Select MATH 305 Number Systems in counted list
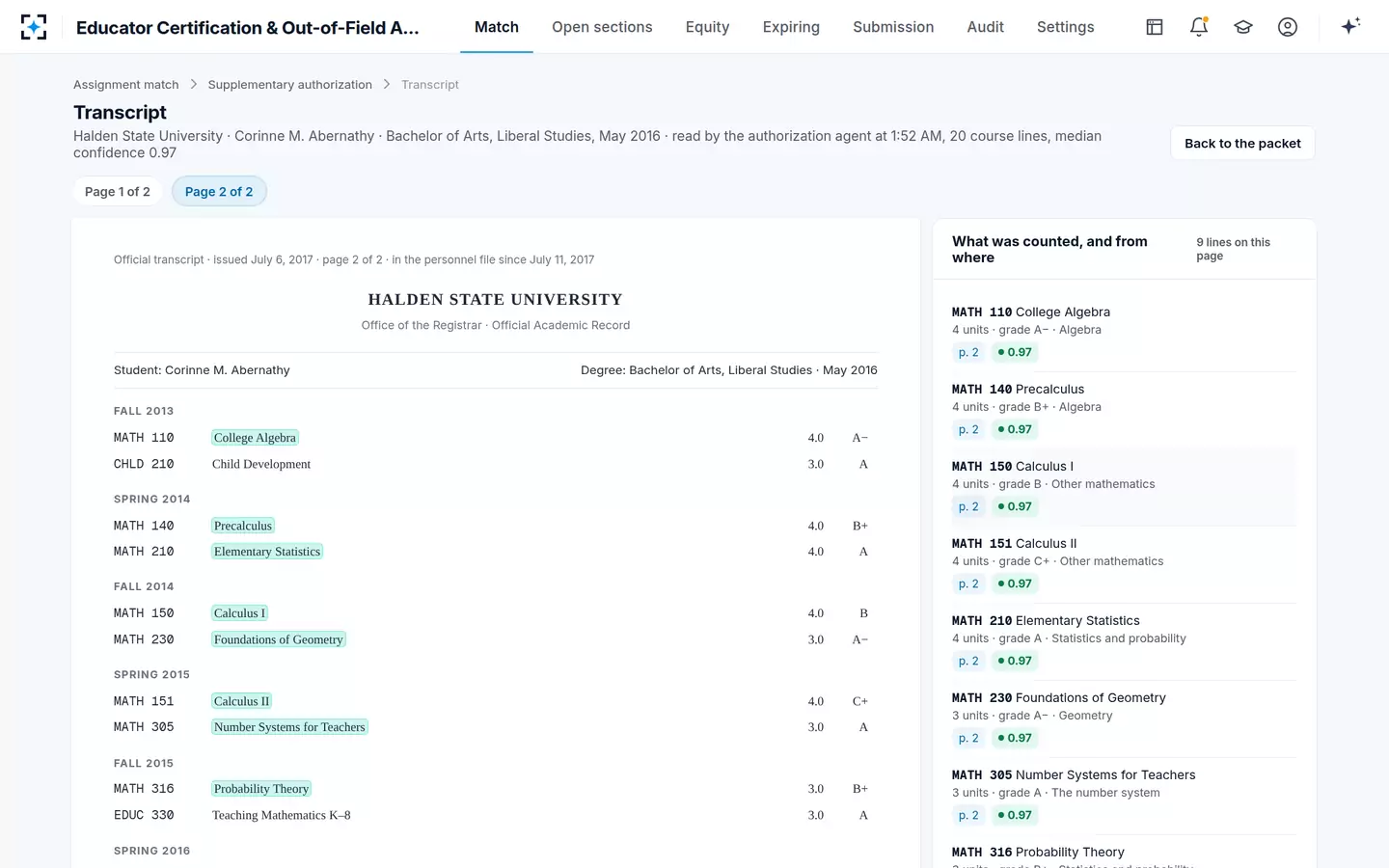 click(x=1124, y=796)
